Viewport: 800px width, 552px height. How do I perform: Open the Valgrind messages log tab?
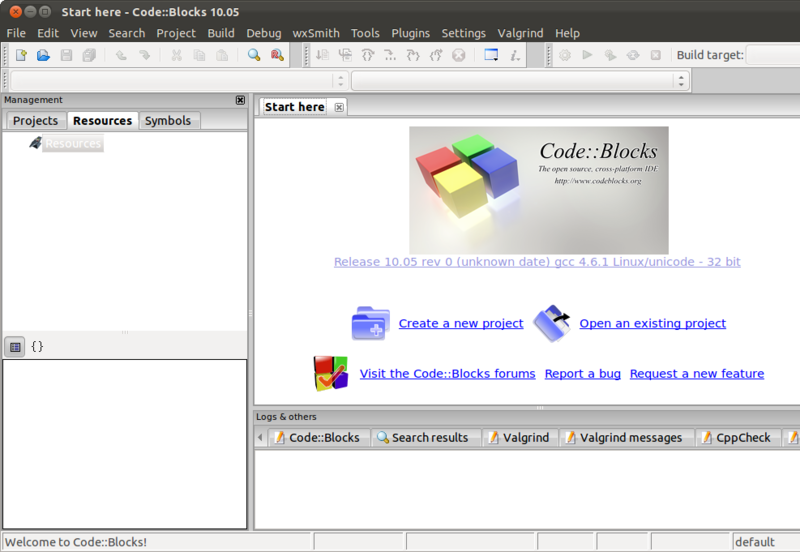point(626,438)
